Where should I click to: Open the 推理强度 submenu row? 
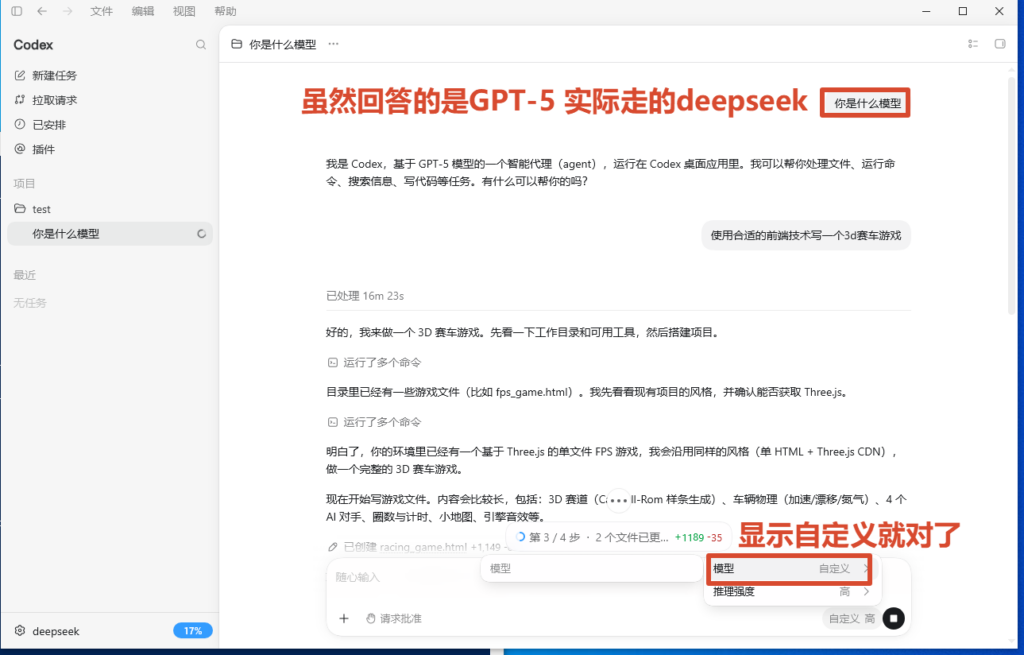click(792, 592)
